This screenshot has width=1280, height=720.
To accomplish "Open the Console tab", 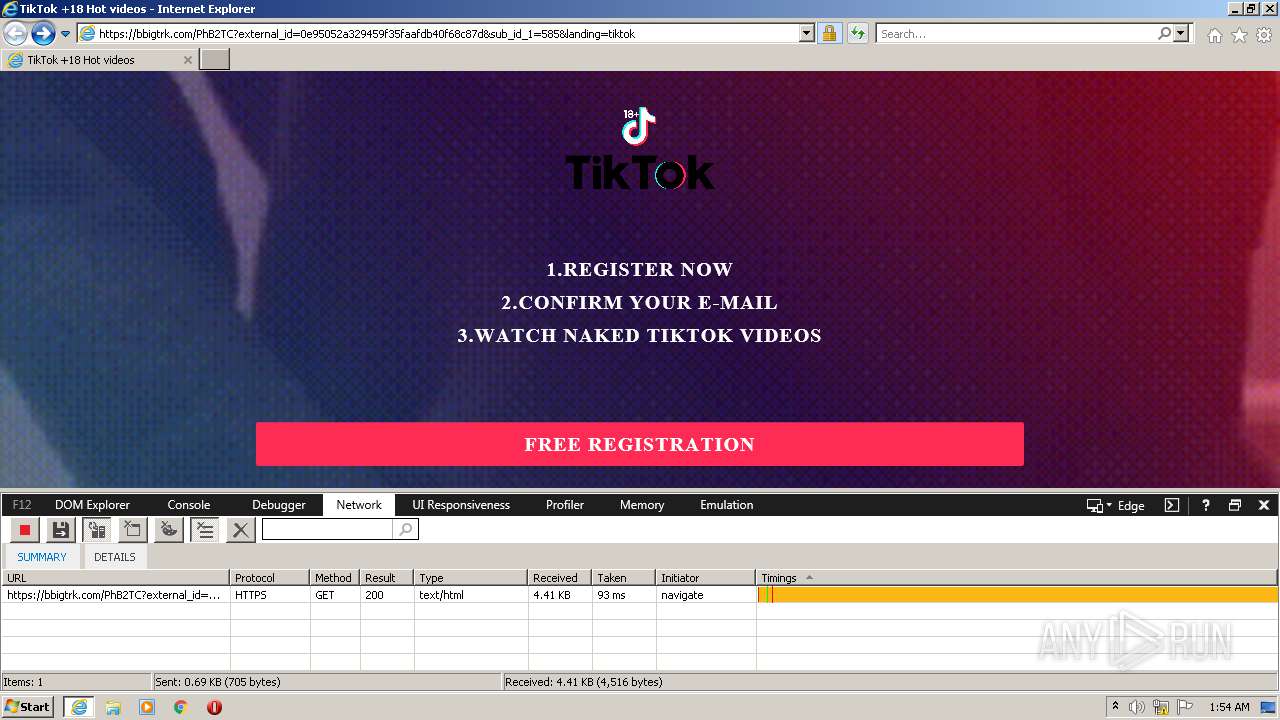I will pos(189,505).
